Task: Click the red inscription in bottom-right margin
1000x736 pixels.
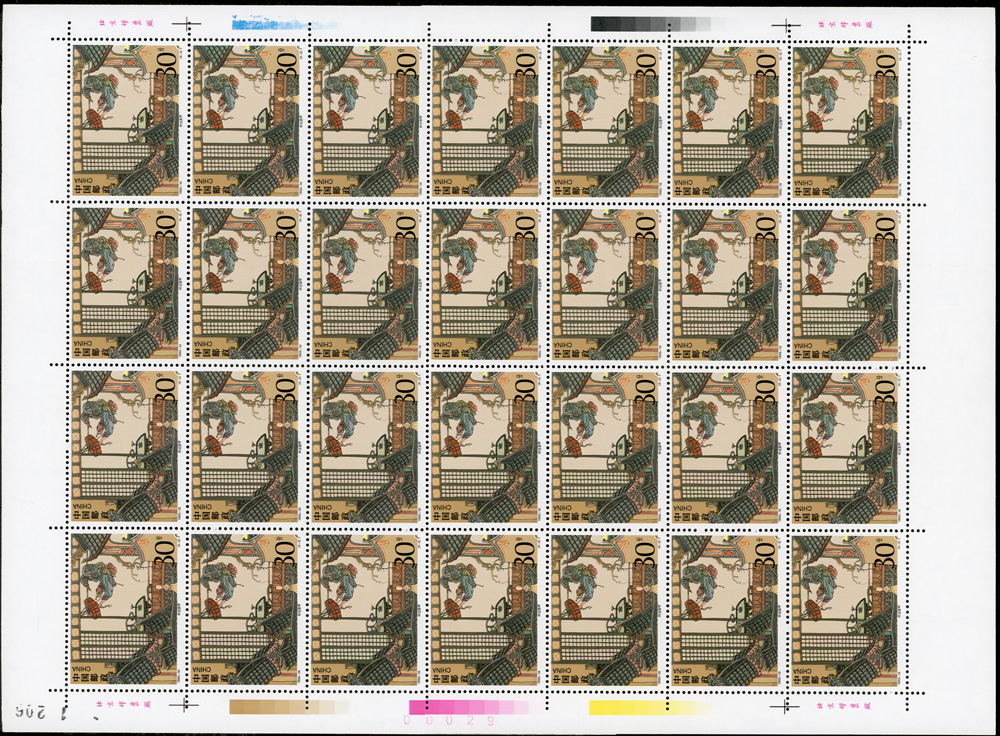Action: coord(850,707)
